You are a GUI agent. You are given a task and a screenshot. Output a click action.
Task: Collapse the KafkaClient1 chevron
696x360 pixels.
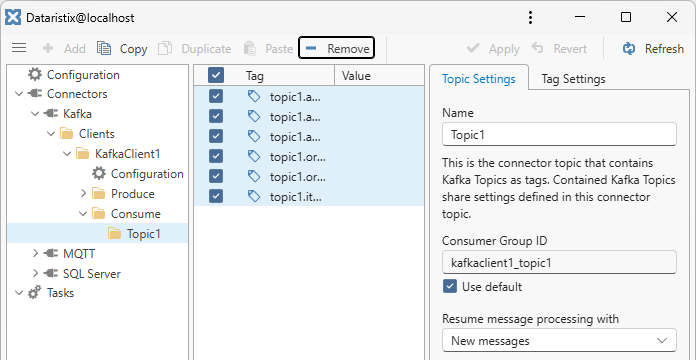coord(67,154)
